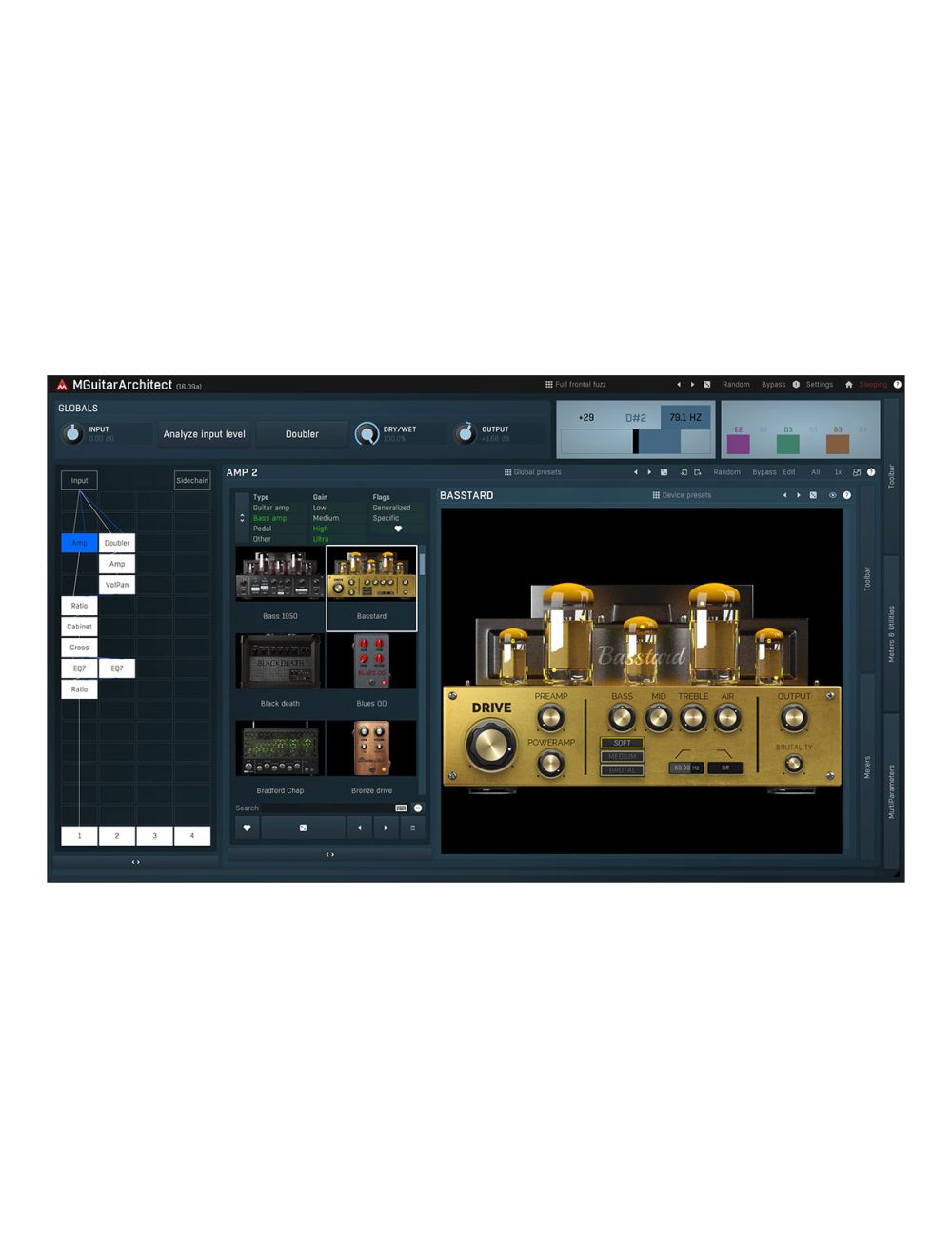
Task: Go to next AMP 2 preset
Action: 649,472
